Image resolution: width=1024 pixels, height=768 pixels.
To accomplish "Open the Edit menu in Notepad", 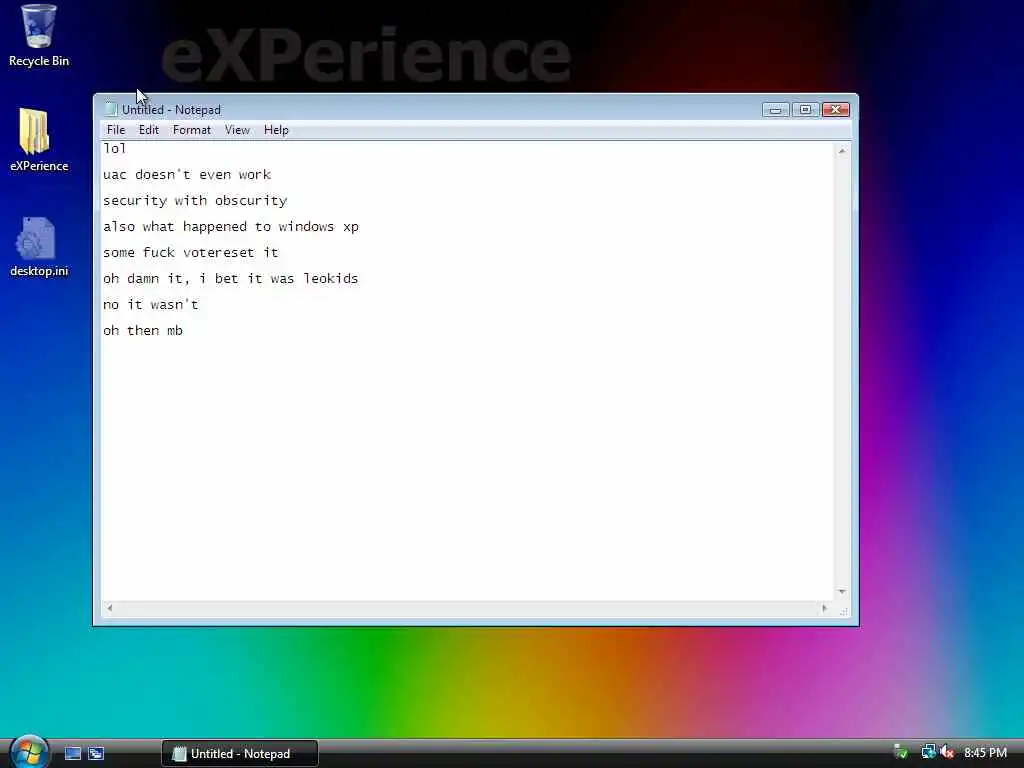I will point(149,130).
